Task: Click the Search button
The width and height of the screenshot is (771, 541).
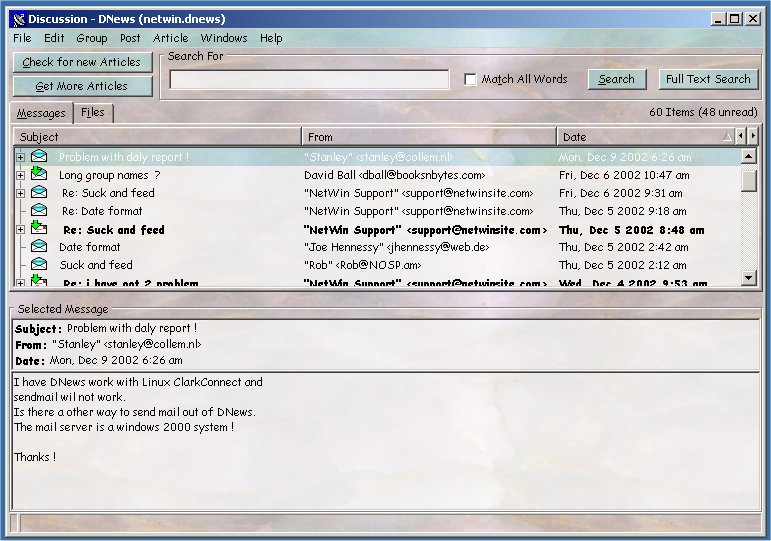Action: coord(617,79)
